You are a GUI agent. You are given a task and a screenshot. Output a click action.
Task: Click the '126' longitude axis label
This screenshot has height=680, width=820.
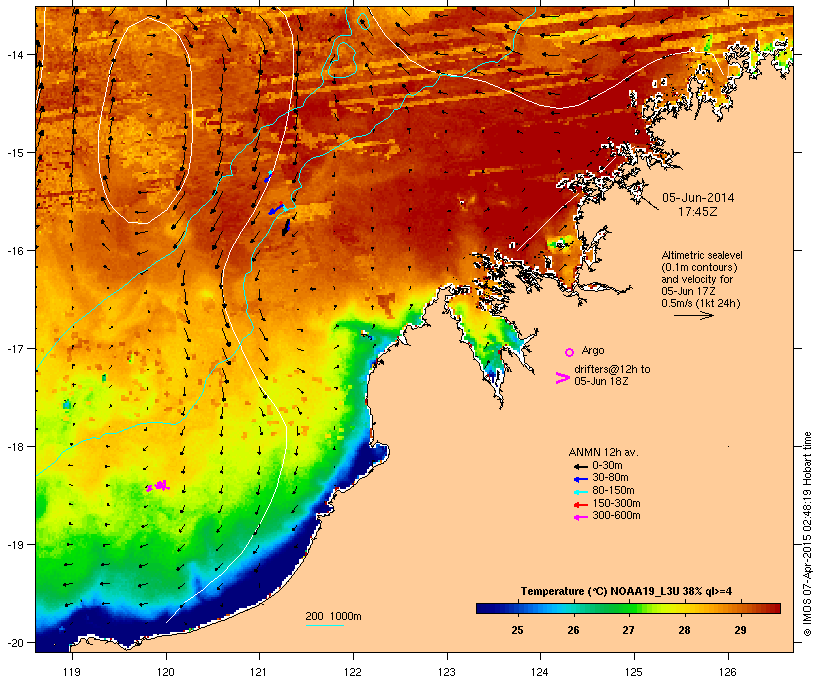click(x=728, y=672)
